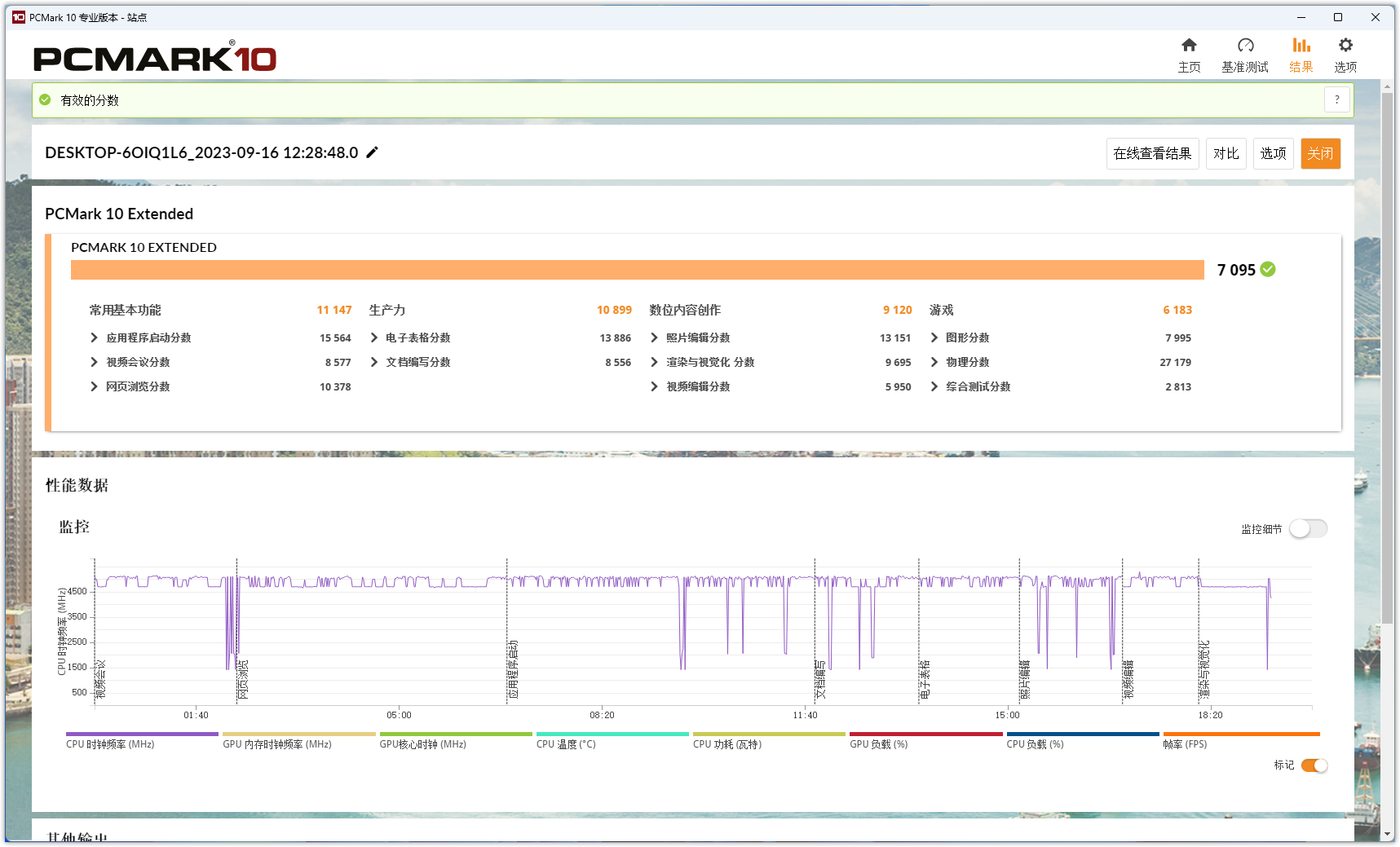This screenshot has width=1400, height=847.
Task: Click the PCMark 10 title bar app icon
Action: pos(18,17)
